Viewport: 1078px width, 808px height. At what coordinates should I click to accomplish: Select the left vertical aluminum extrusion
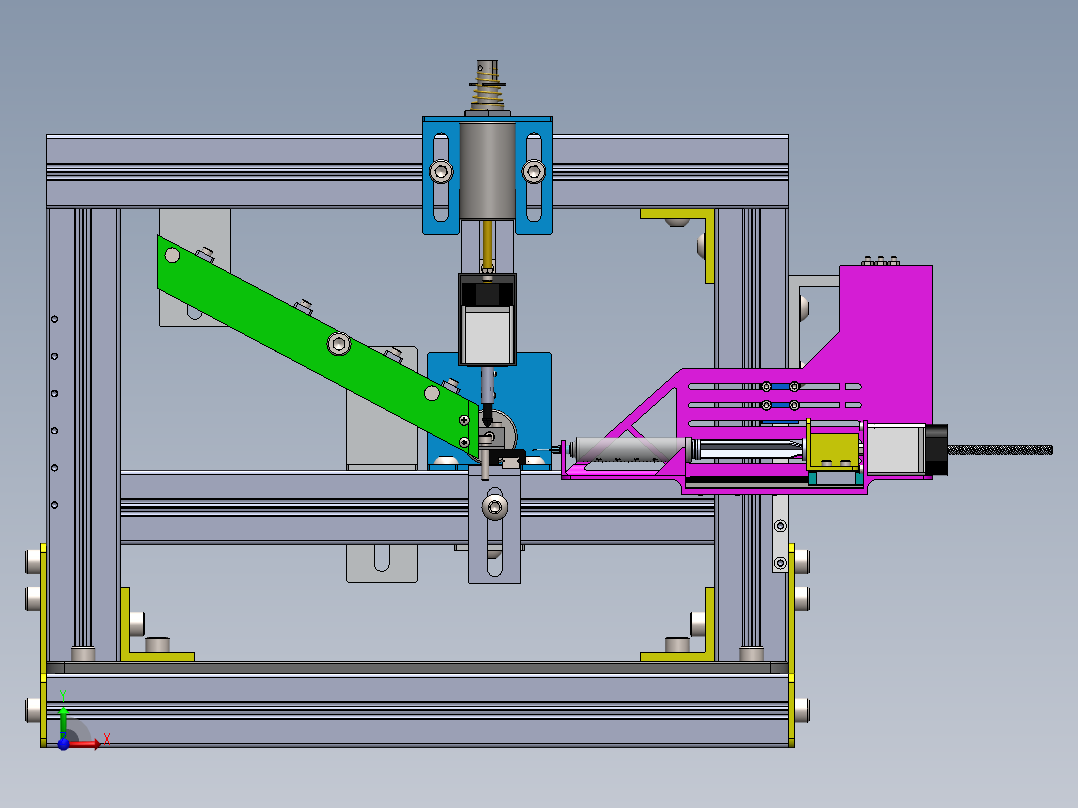83,435
